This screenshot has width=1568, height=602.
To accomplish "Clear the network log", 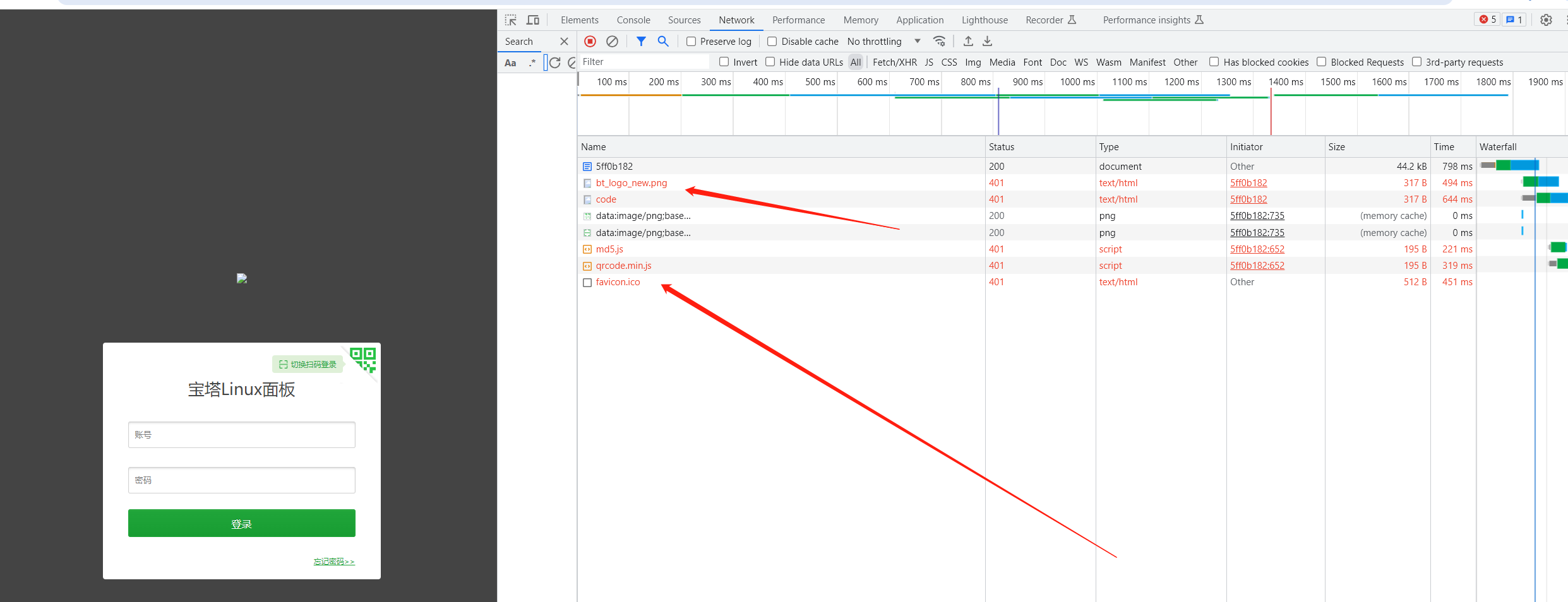I will pyautogui.click(x=612, y=42).
